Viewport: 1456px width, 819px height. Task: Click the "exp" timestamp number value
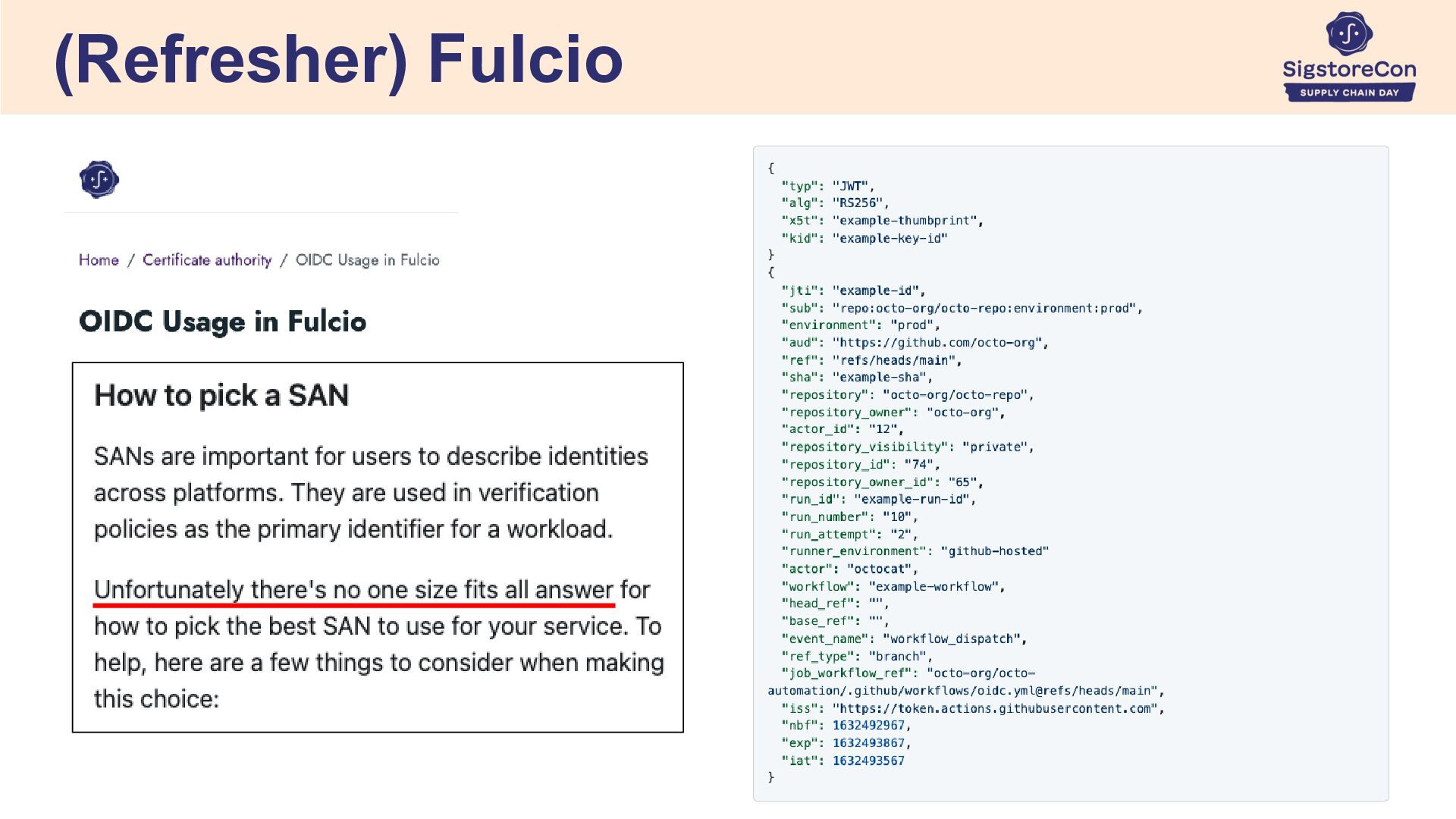coord(868,743)
